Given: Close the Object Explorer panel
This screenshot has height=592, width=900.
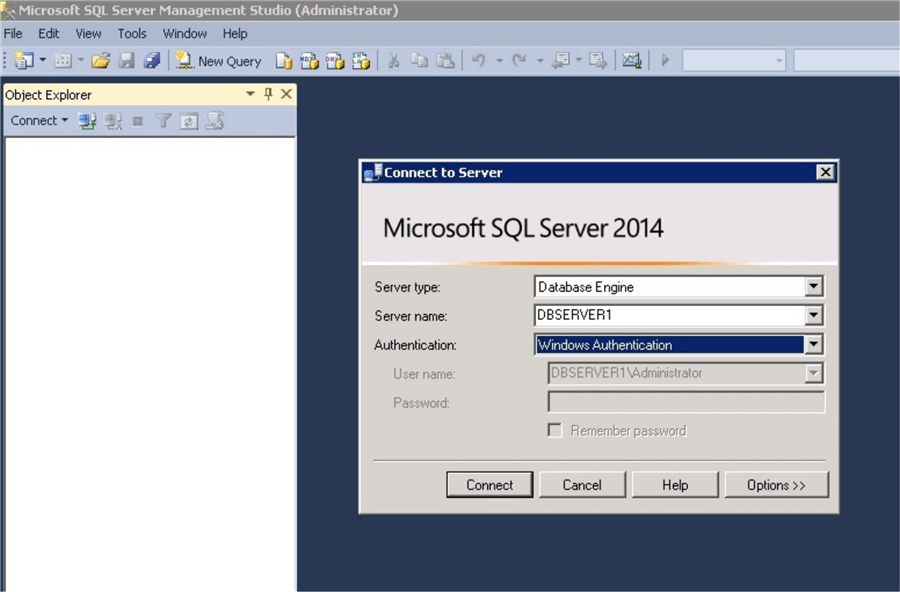Looking at the screenshot, I should tap(286, 94).
